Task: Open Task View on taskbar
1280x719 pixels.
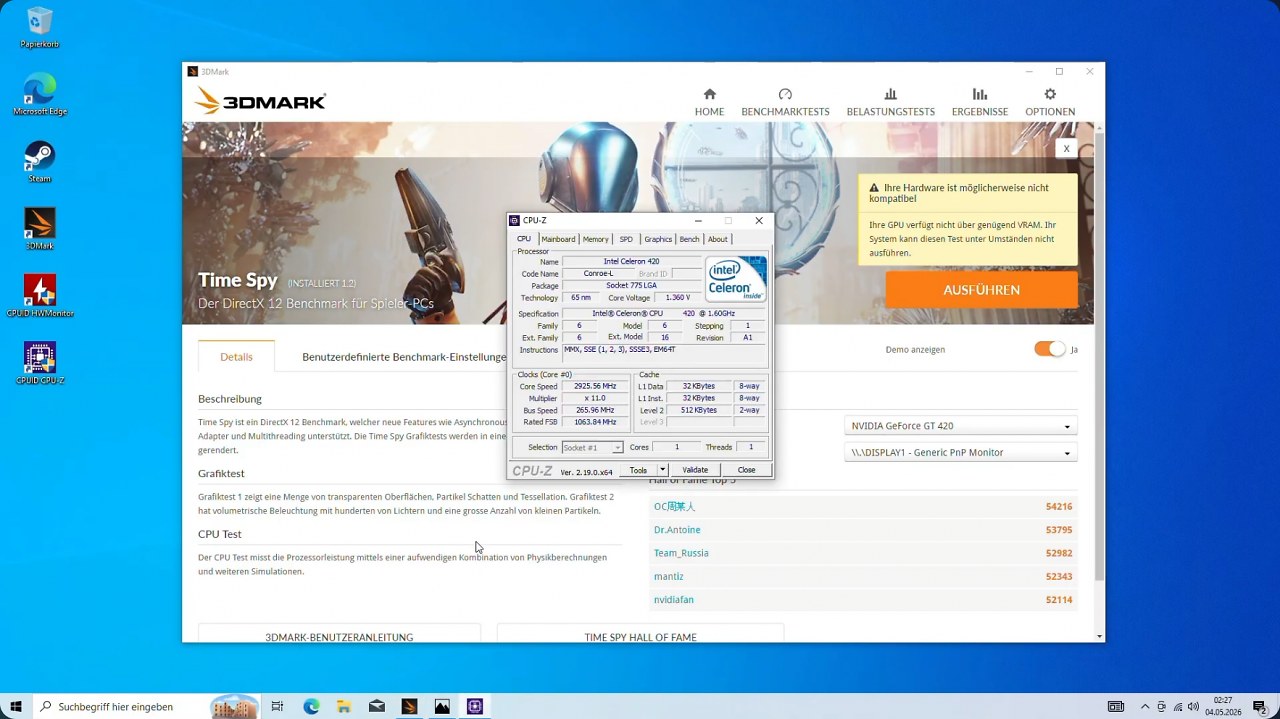Action: click(278, 707)
